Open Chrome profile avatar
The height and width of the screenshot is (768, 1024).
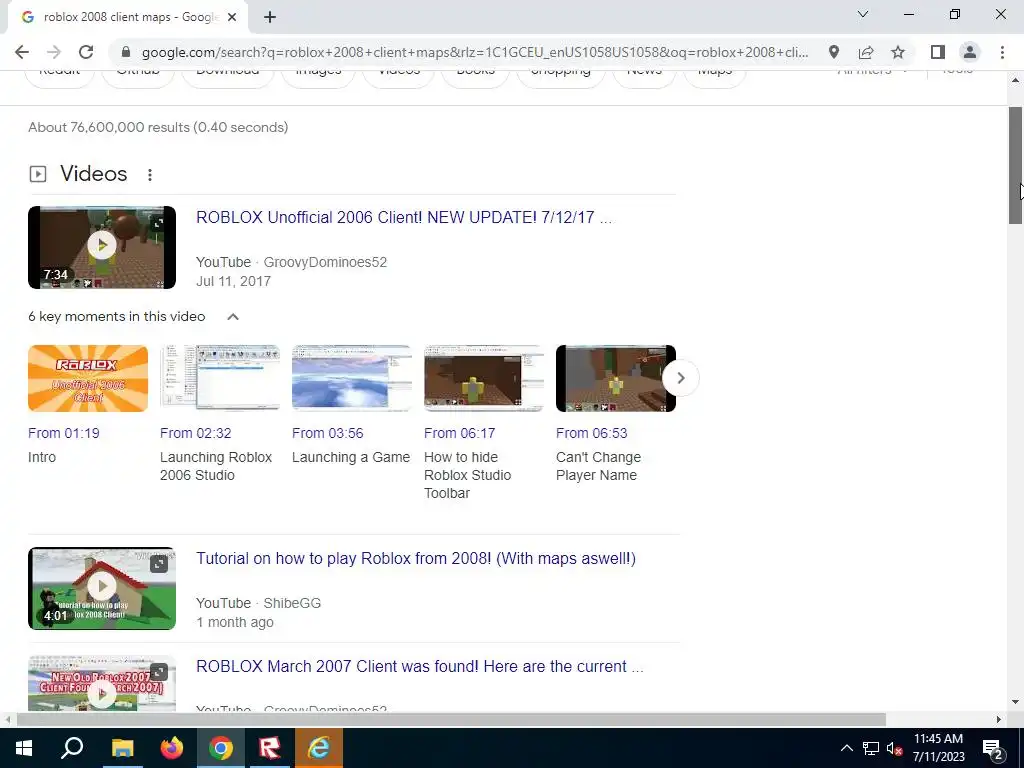(x=970, y=52)
